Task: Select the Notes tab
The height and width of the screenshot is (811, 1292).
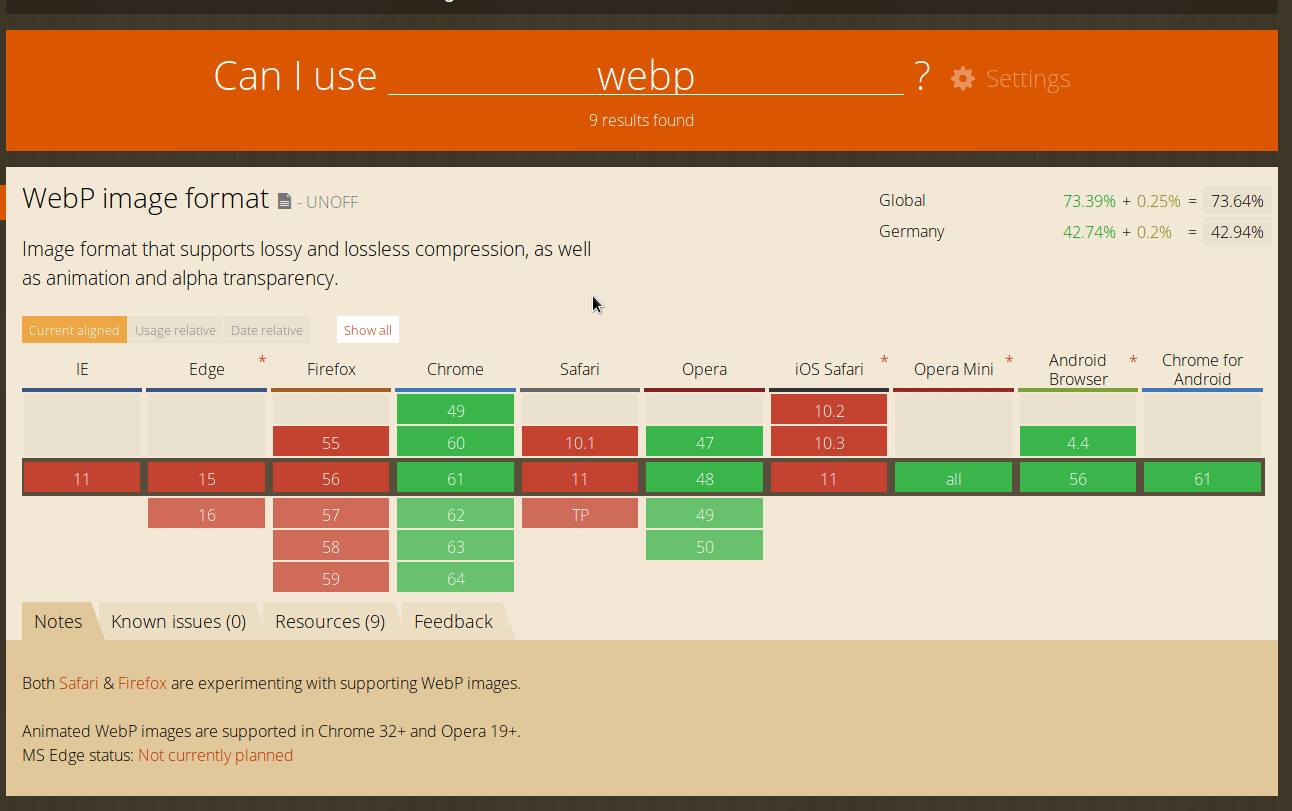Action: [57, 621]
